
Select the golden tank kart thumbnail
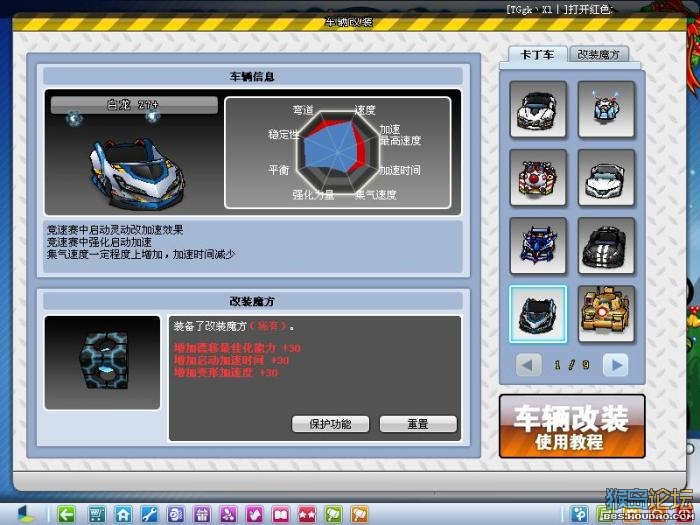[x=606, y=314]
